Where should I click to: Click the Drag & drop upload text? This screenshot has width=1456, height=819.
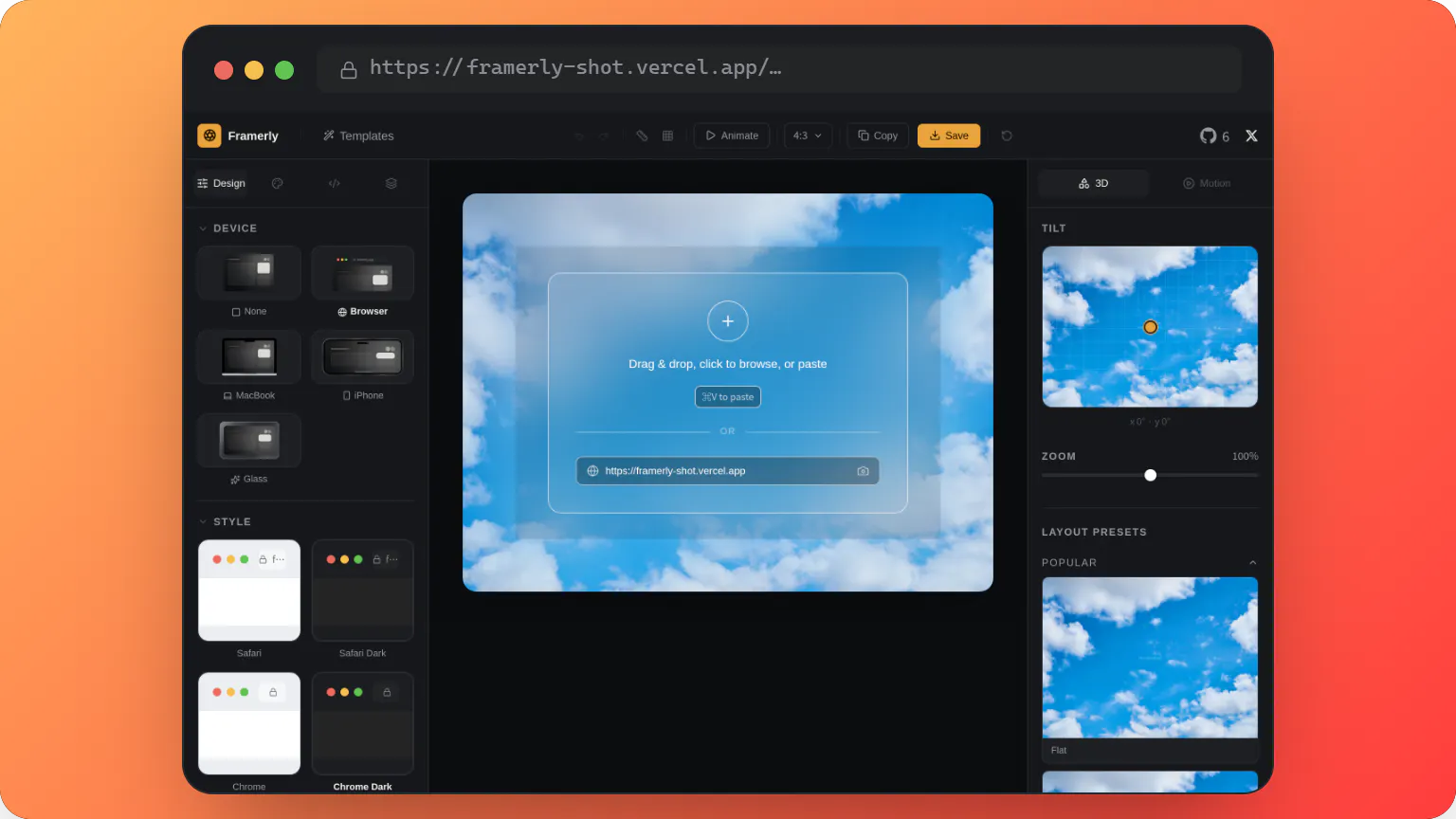click(x=728, y=364)
